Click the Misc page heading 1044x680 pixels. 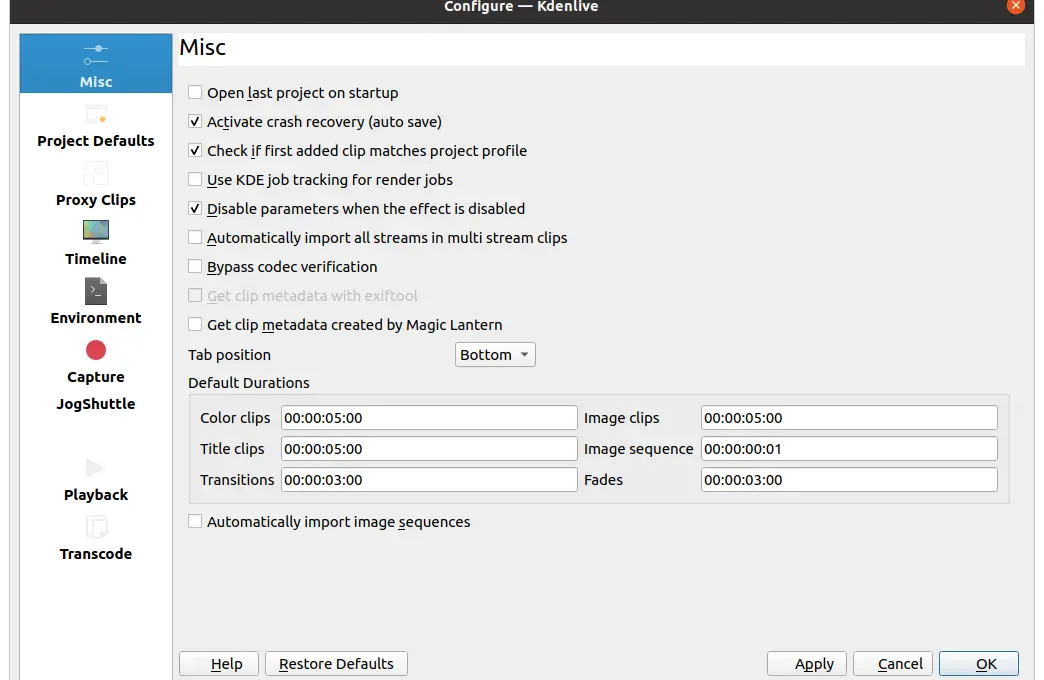point(202,47)
